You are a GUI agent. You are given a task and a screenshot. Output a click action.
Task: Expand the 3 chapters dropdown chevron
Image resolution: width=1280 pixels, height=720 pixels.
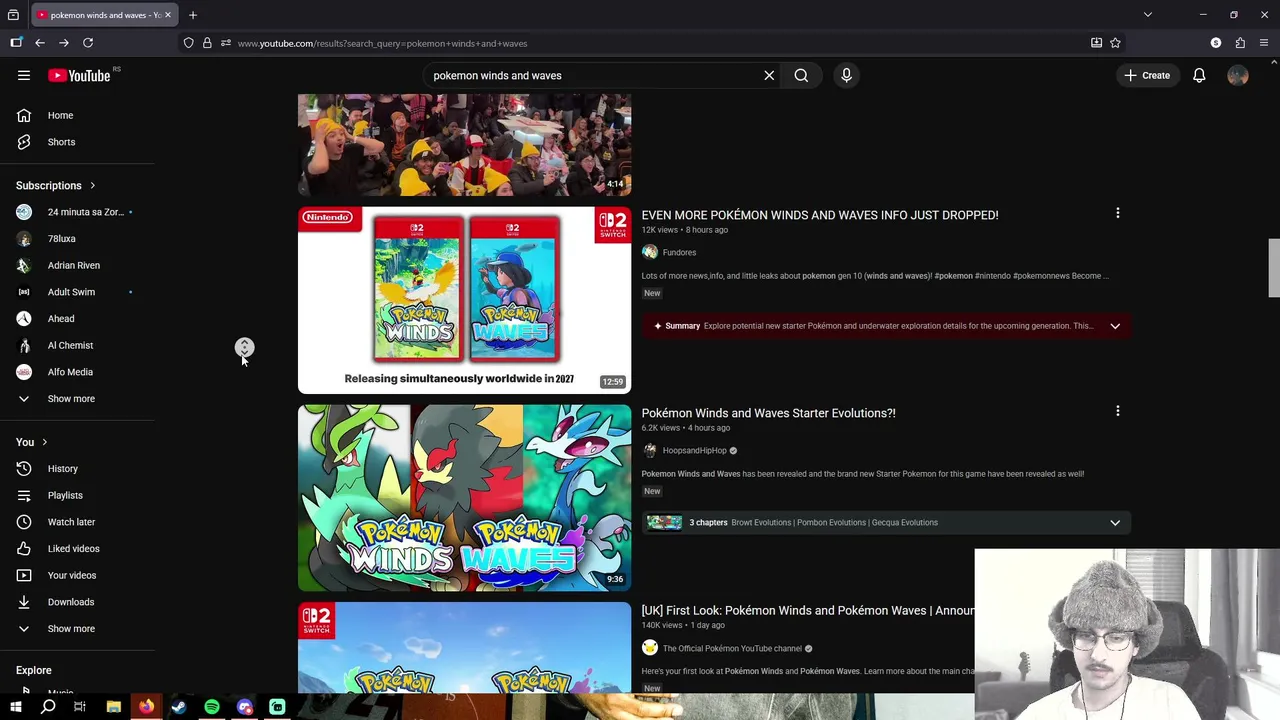click(1115, 523)
